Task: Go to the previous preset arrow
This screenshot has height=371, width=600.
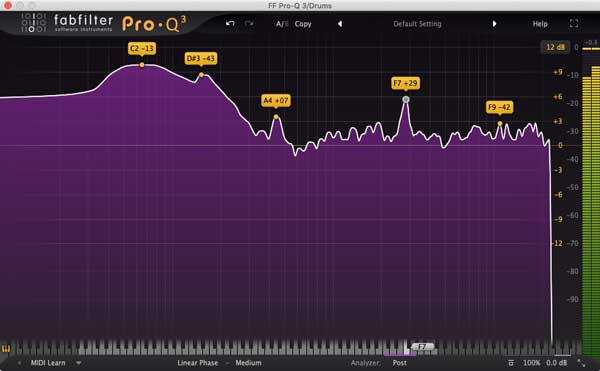Action: (340, 24)
